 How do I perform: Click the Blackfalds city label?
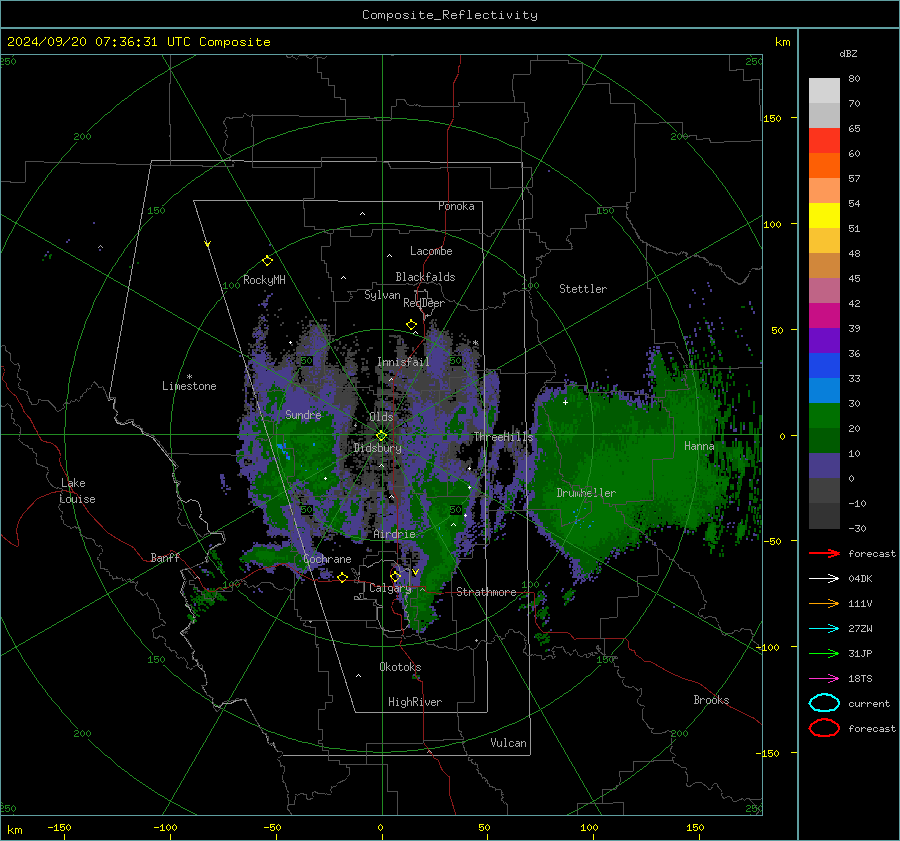(x=425, y=277)
